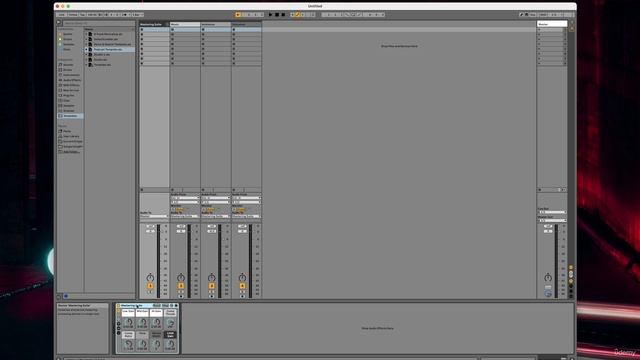Viewport: 640px width, 360px height.
Task: Toggle Mastering Suite device activator in device view
Action: [x=119, y=306]
